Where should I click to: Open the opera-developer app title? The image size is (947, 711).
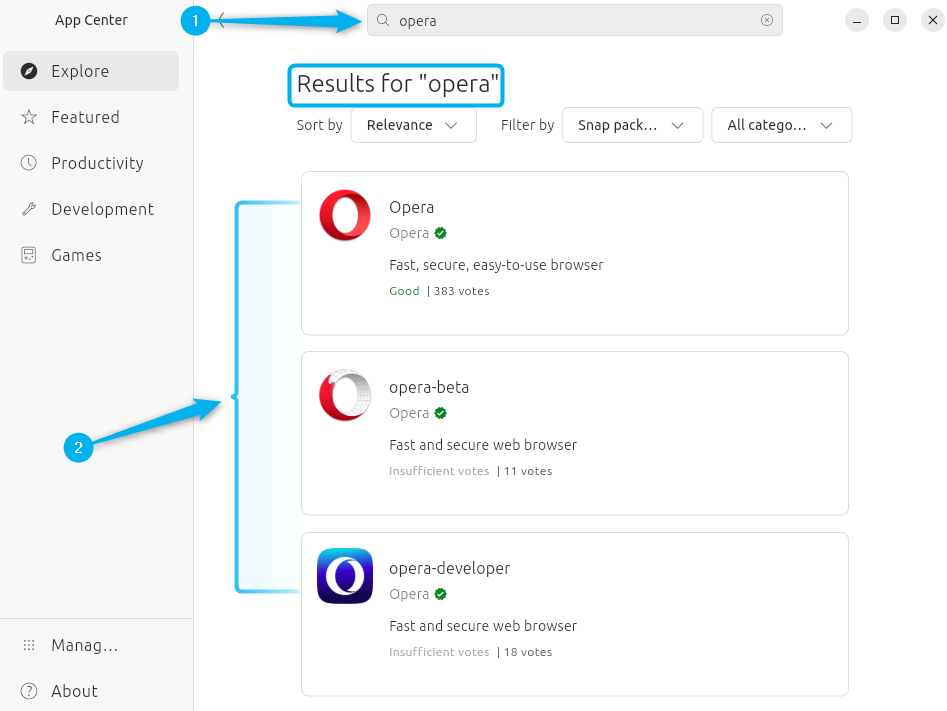click(449, 568)
